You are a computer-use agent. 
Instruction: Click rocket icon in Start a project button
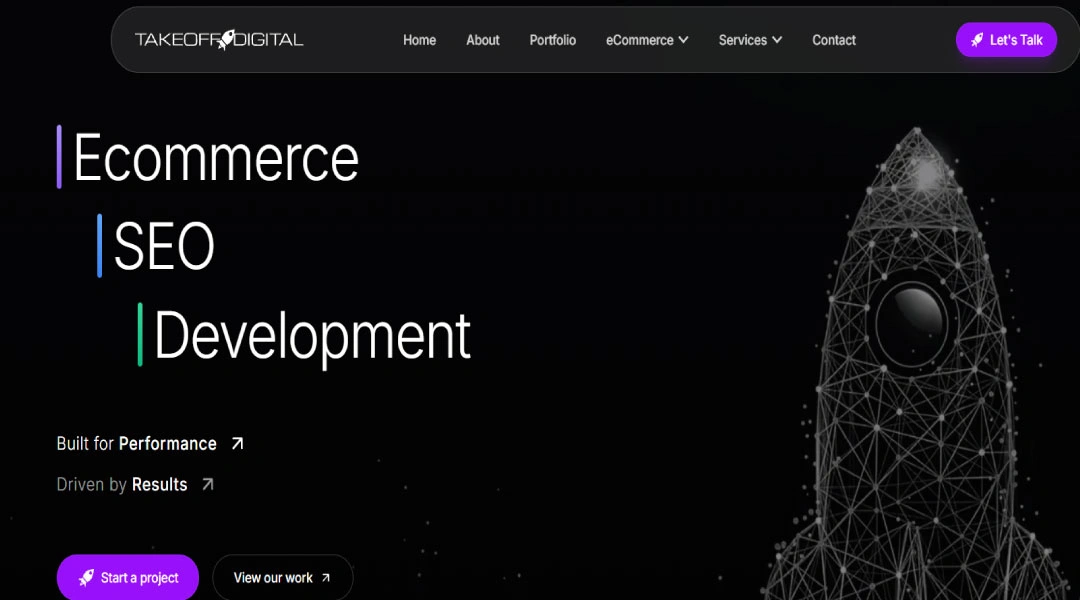pos(86,577)
